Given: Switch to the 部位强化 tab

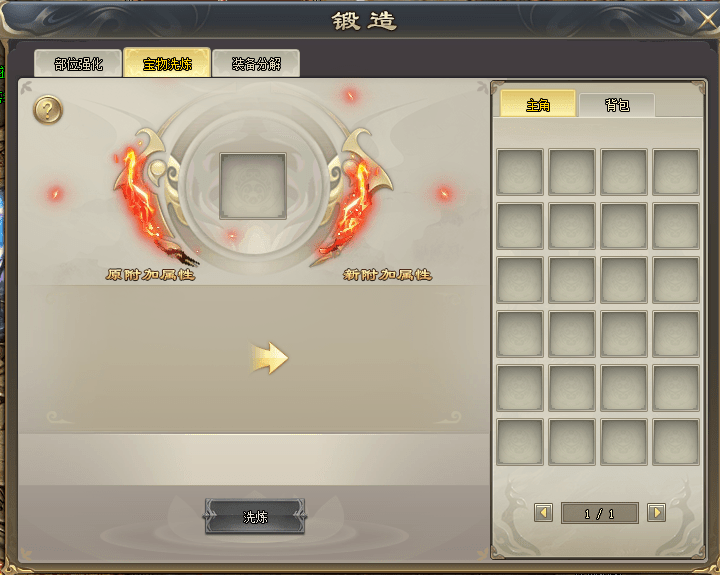Looking at the screenshot, I should [78, 63].
